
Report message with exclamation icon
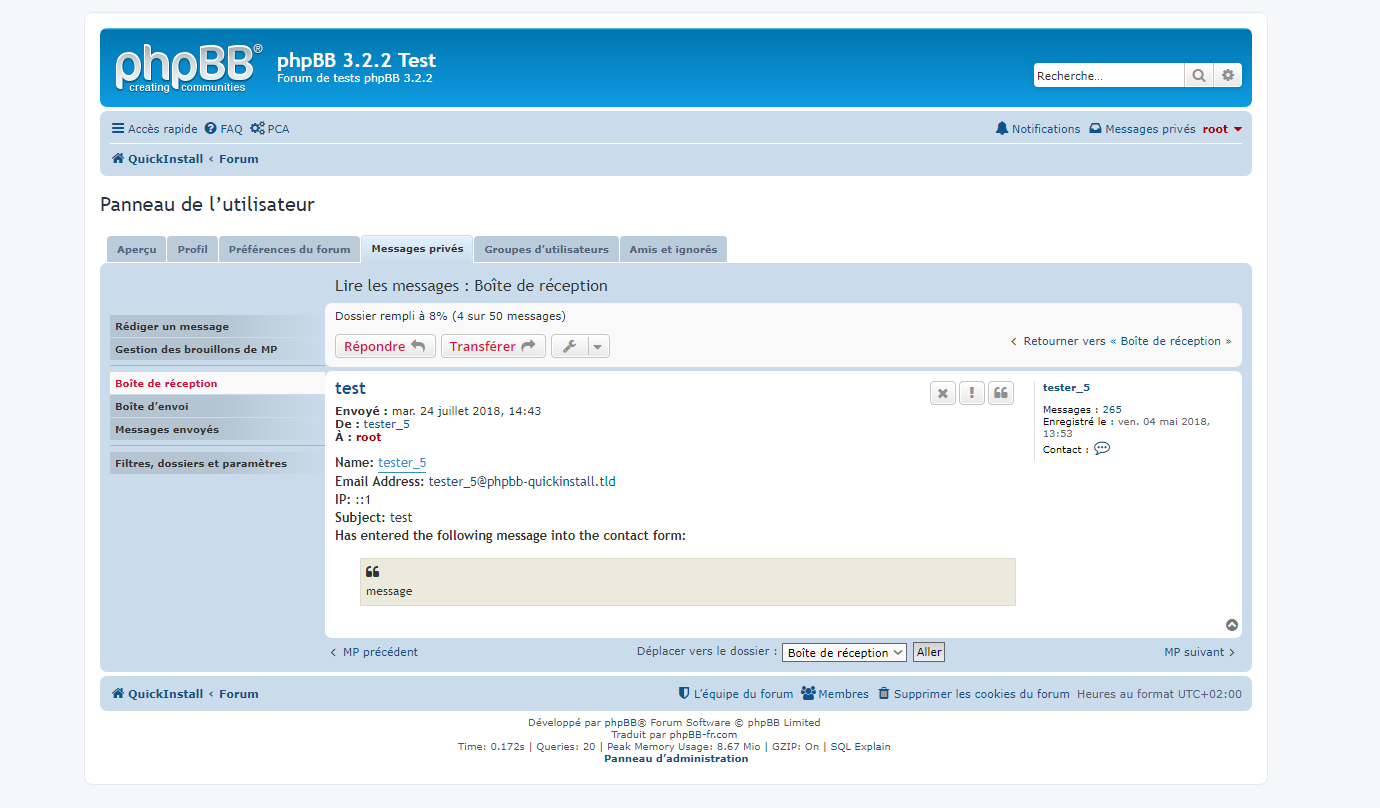971,393
